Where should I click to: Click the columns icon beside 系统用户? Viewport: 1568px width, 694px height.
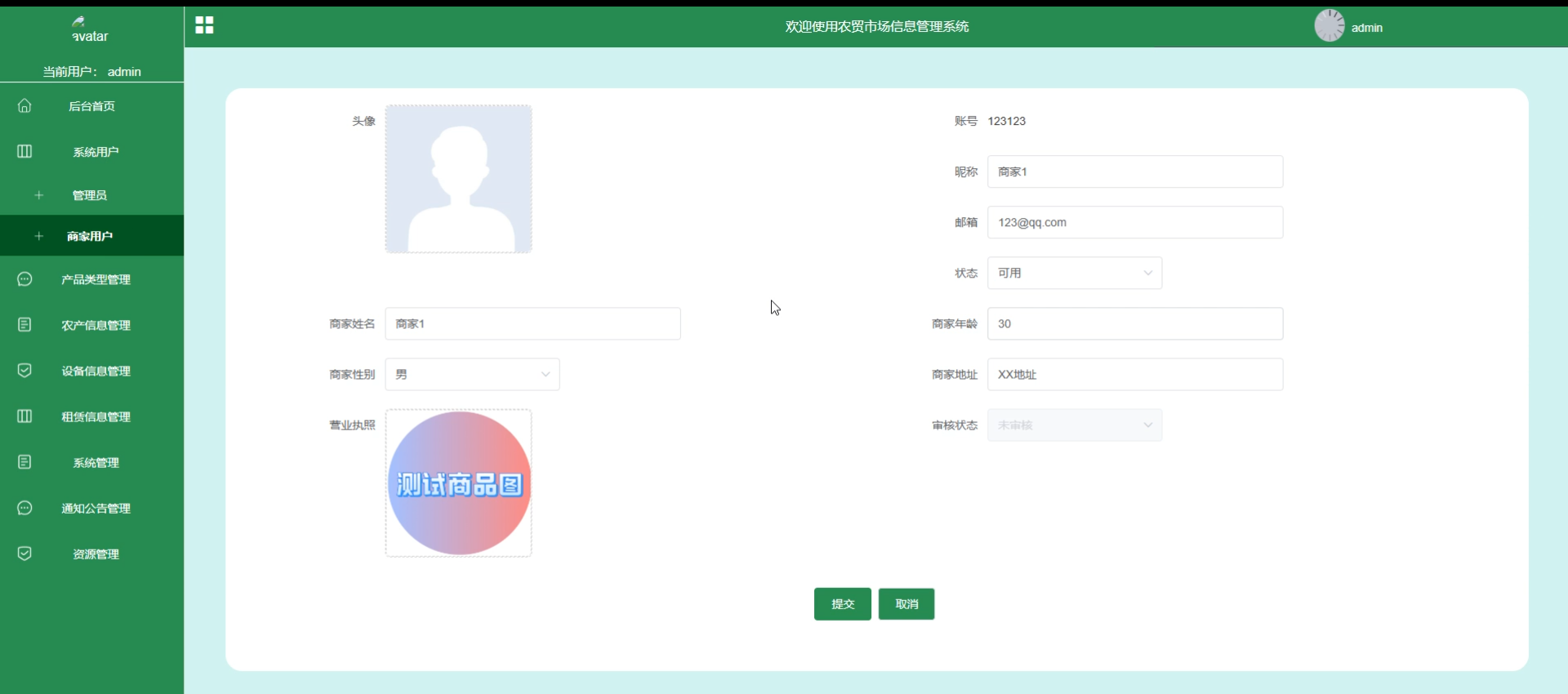point(24,151)
